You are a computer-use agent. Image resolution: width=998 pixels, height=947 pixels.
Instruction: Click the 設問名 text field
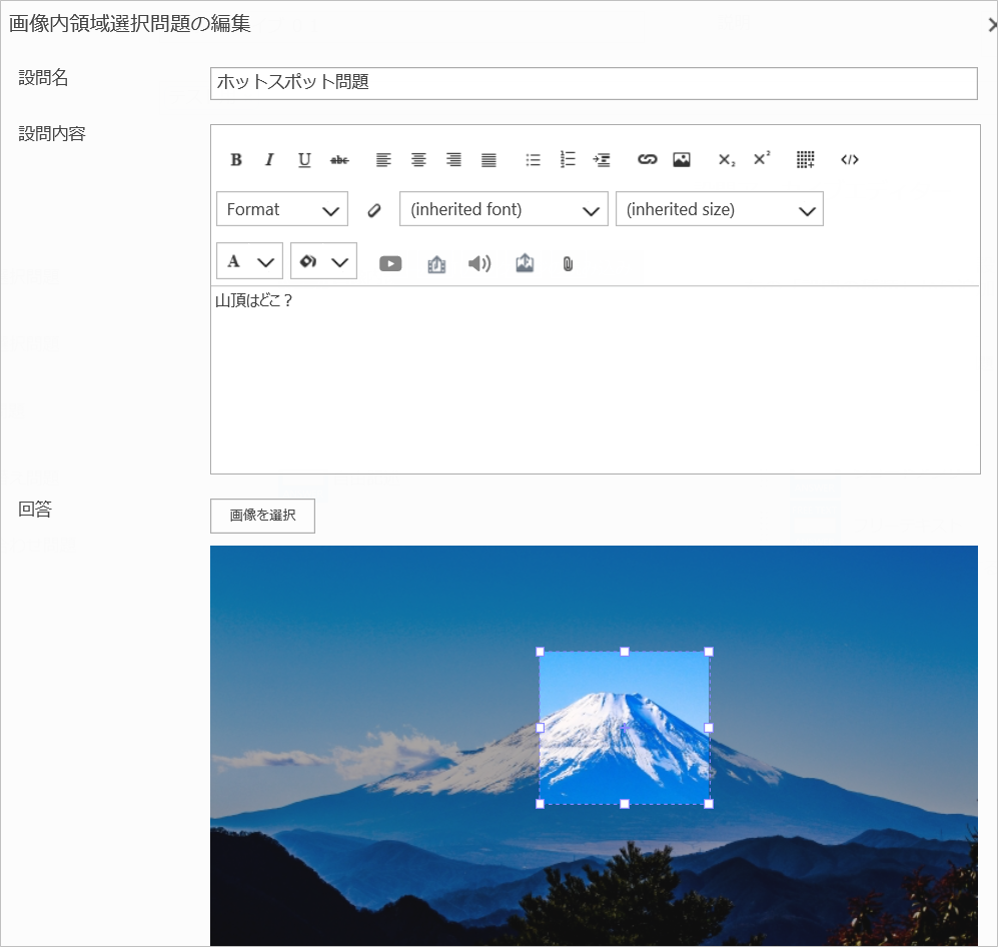pyautogui.click(x=594, y=83)
